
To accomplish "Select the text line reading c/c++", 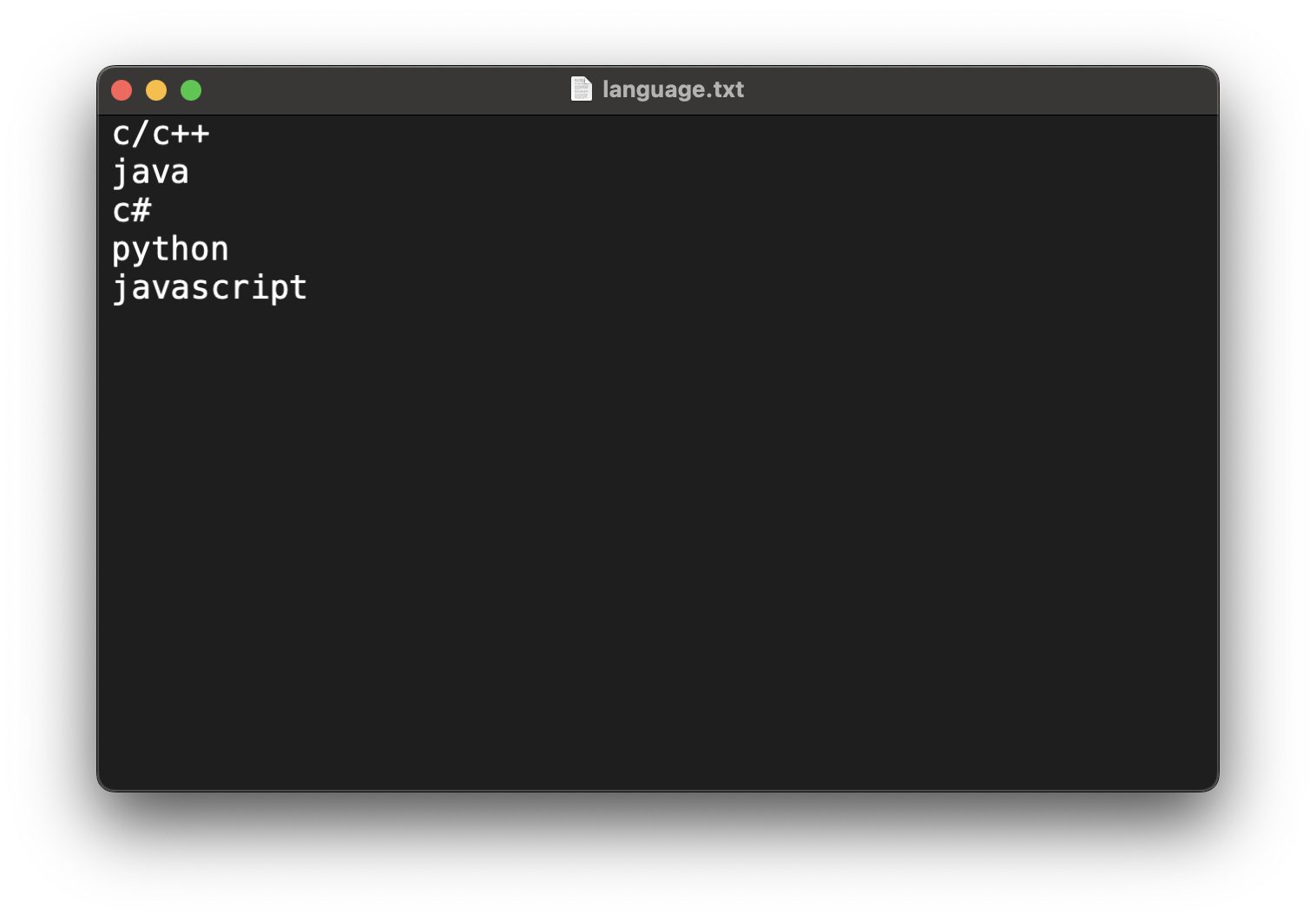I will coord(161,133).
